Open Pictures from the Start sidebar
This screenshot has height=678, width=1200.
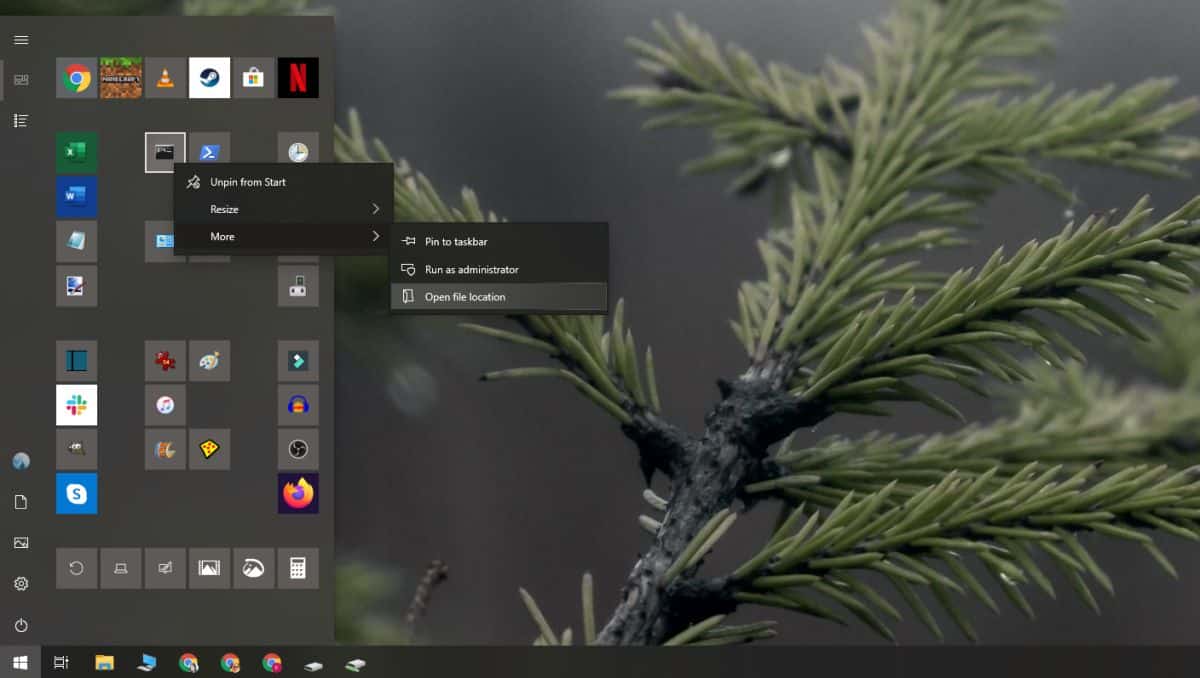pyautogui.click(x=21, y=542)
